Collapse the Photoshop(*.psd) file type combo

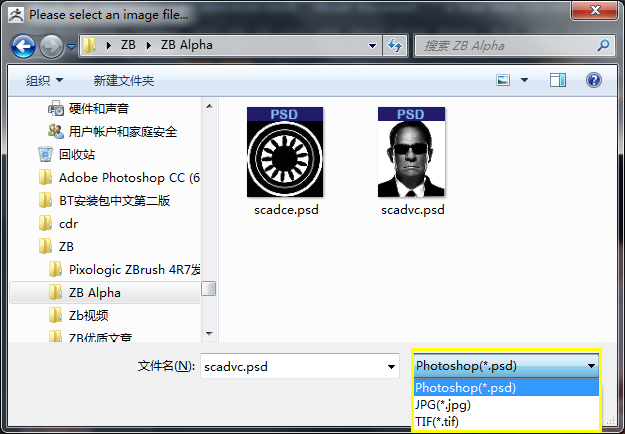506,365
